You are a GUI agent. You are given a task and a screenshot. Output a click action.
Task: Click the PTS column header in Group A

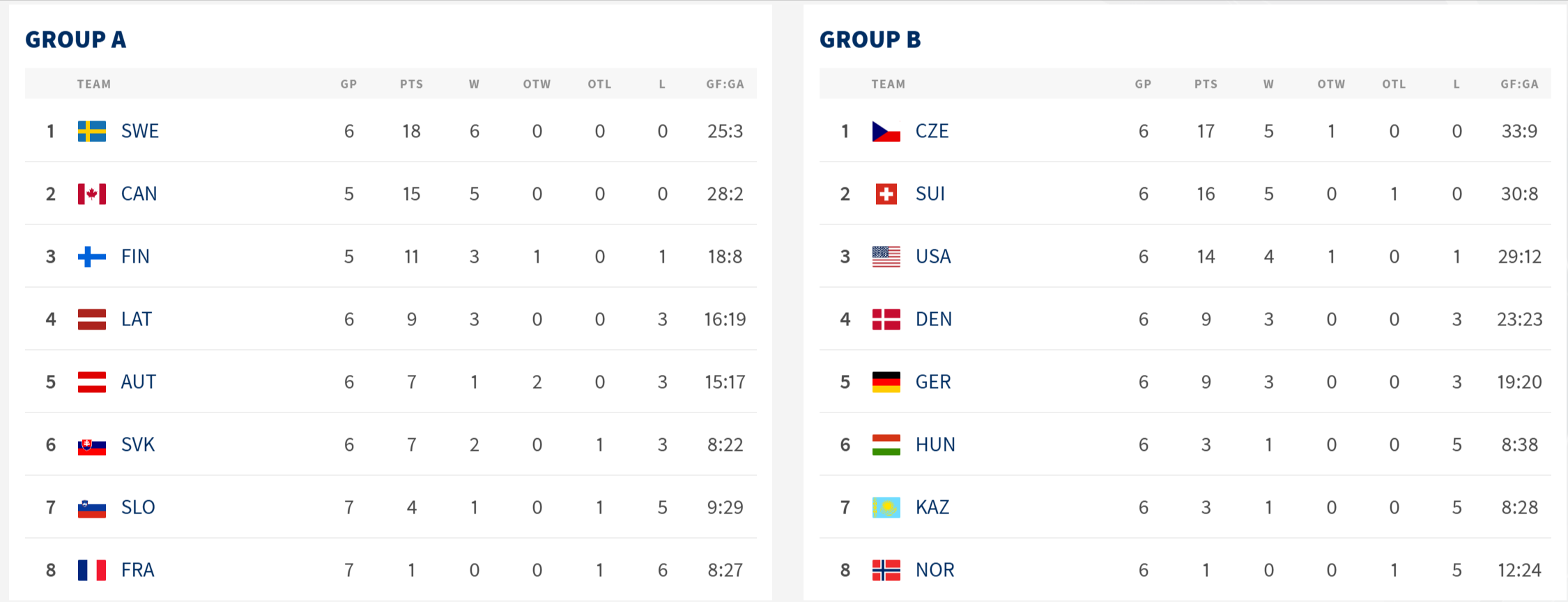coord(411,84)
